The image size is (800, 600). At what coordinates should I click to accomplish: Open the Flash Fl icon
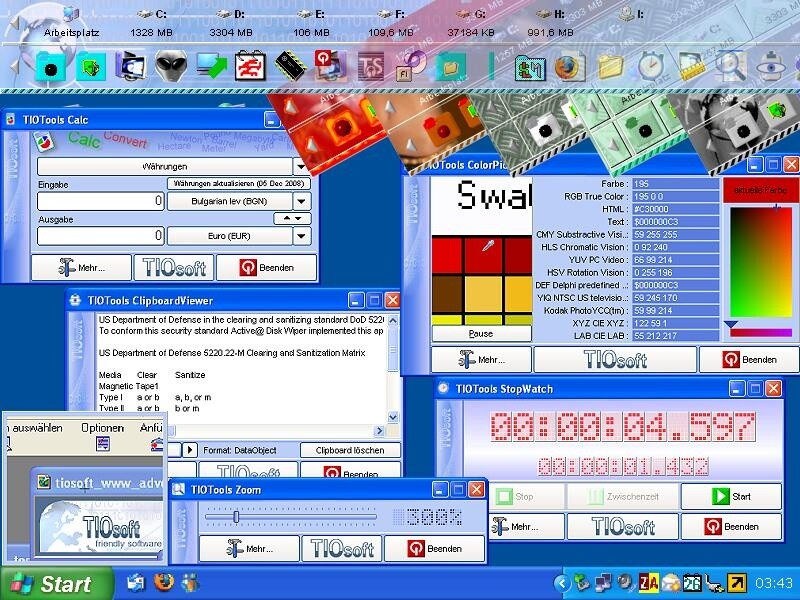(x=410, y=67)
